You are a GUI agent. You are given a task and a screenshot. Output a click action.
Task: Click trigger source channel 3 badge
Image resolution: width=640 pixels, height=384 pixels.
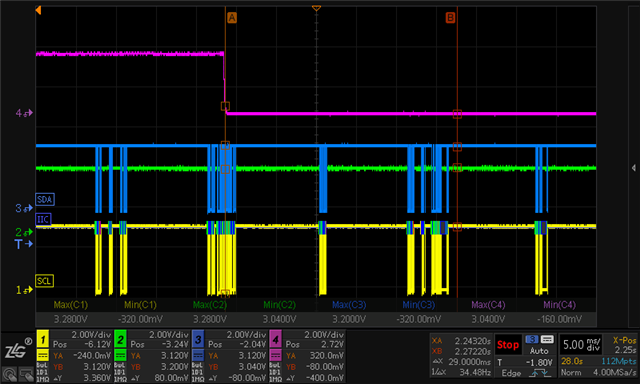point(531,340)
